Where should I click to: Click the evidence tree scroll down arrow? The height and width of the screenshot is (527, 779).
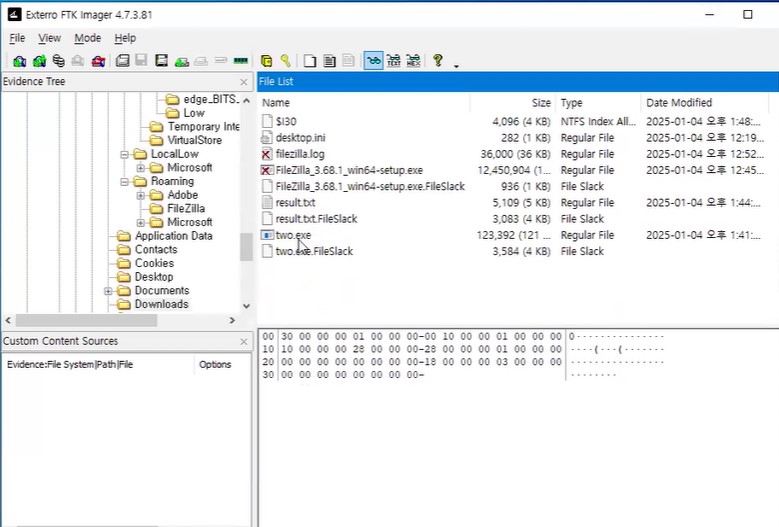(x=246, y=306)
